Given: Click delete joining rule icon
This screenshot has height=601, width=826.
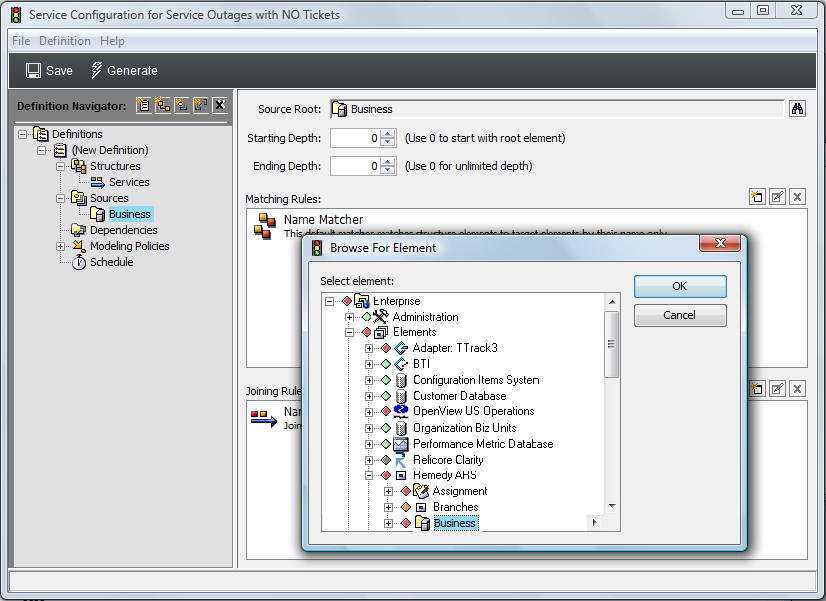Looking at the screenshot, I should (797, 389).
